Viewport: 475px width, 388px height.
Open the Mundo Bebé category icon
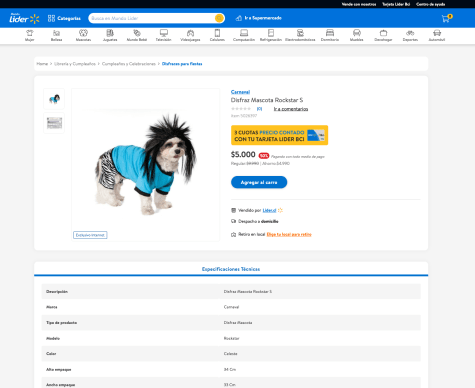(137, 35)
